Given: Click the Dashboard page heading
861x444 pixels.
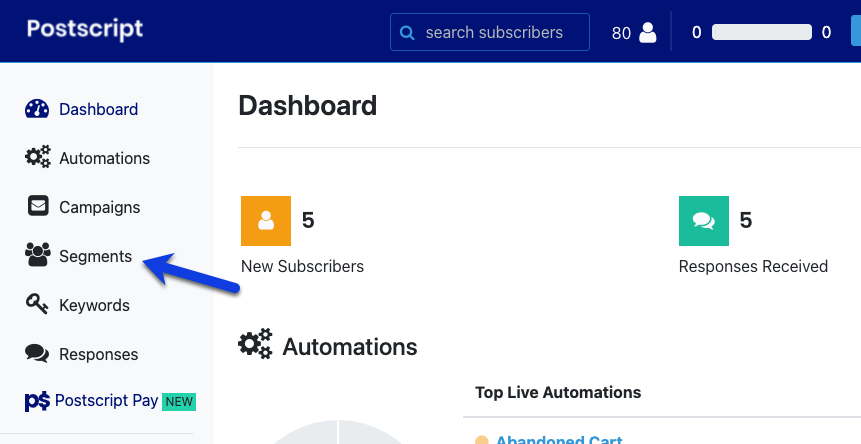Looking at the screenshot, I should (308, 105).
